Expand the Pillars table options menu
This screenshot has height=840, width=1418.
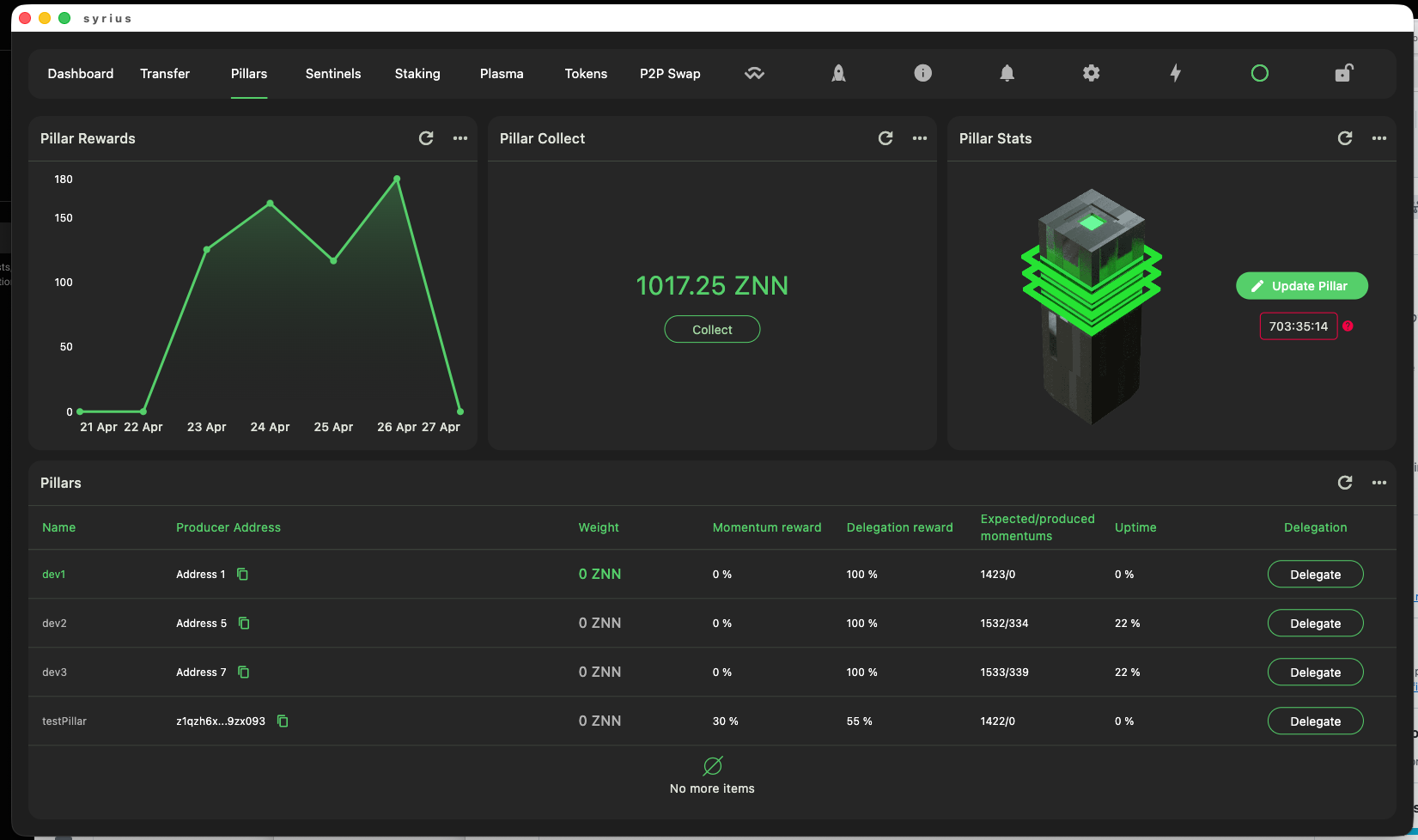(x=1379, y=483)
